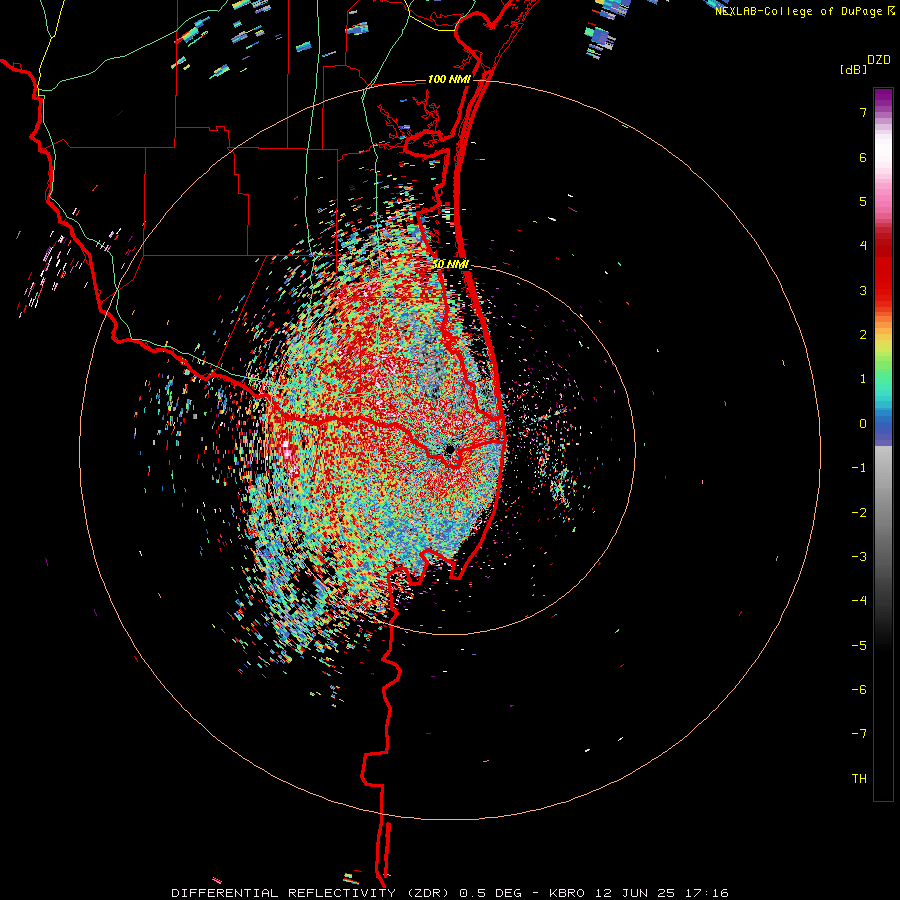Click the '7' value on color scale

863,112
